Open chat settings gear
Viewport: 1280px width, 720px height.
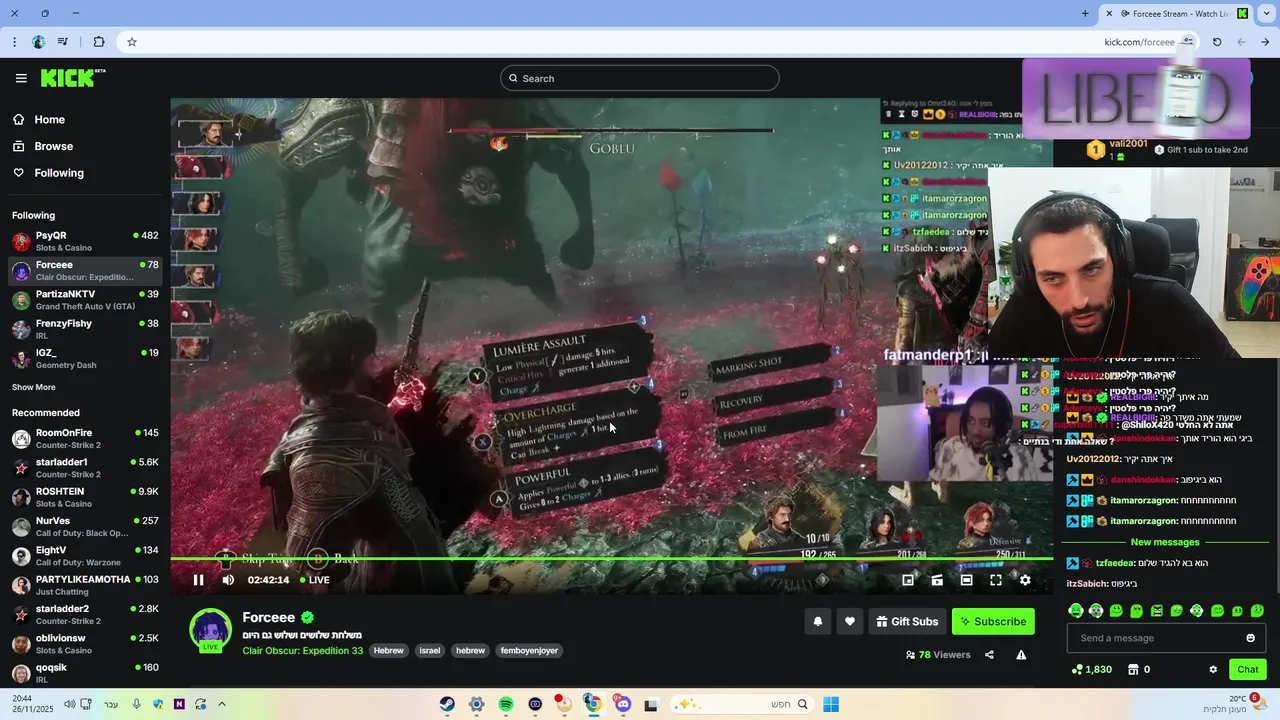[x=1213, y=669]
